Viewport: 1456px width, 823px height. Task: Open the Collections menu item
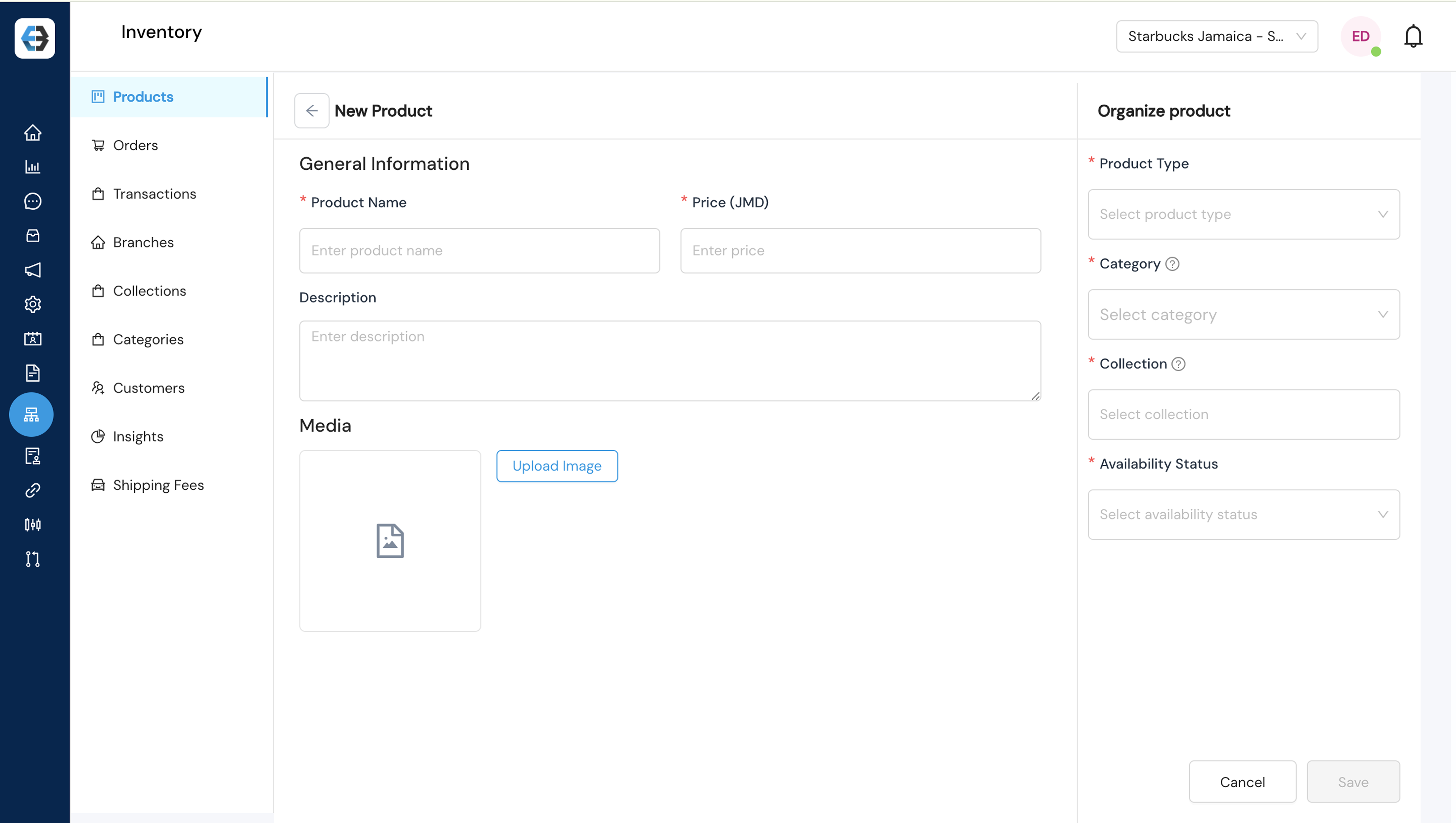tap(169, 291)
